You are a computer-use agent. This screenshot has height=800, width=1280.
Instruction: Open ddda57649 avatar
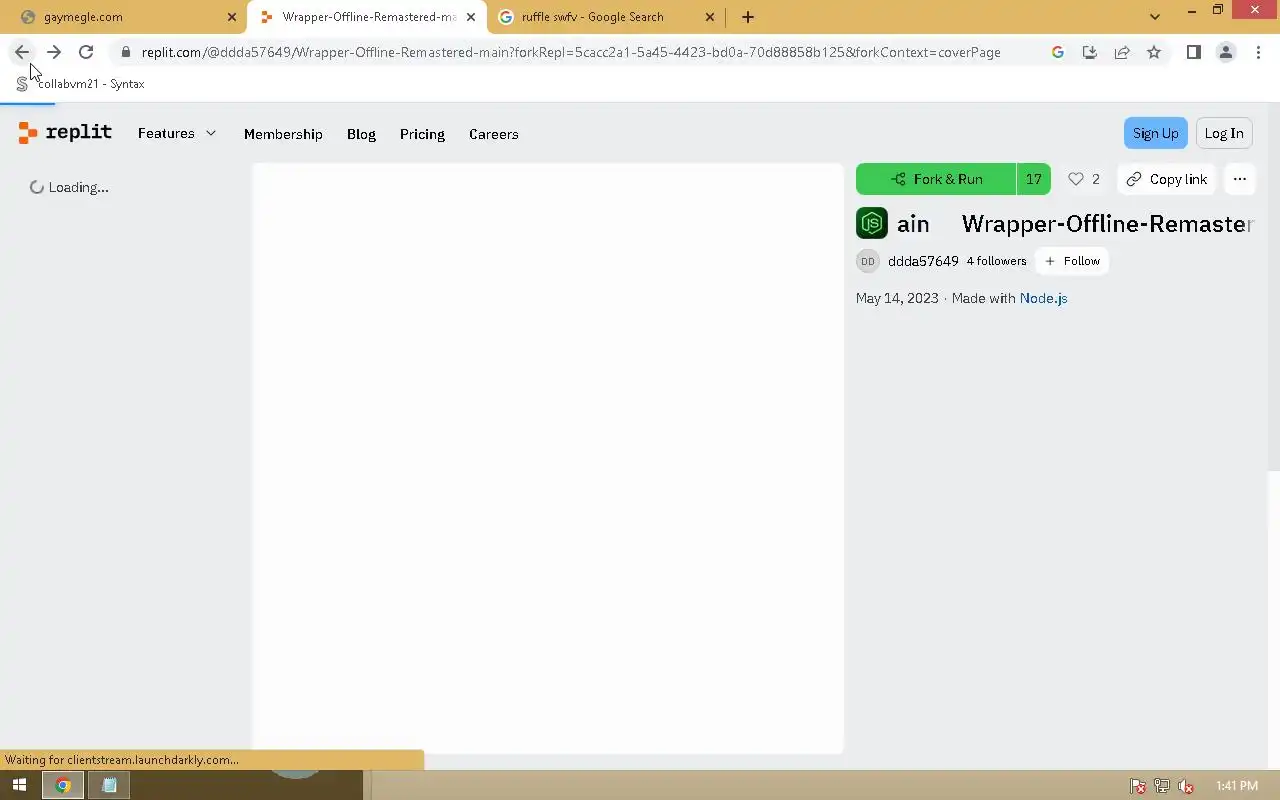pyautogui.click(x=867, y=261)
